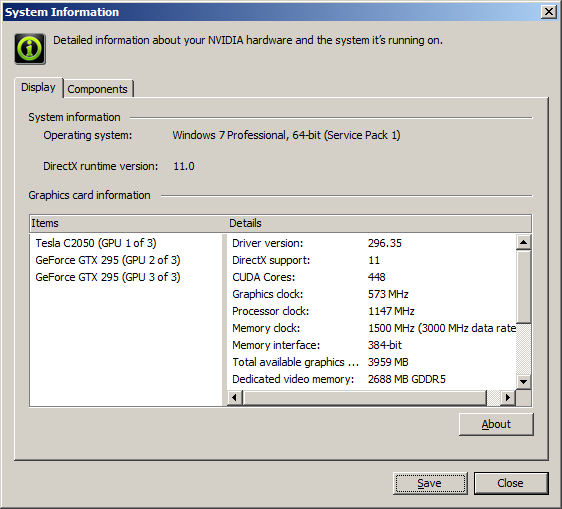The height and width of the screenshot is (509, 562).
Task: Click the horizontal scrollbar left arrow
Action: point(235,398)
